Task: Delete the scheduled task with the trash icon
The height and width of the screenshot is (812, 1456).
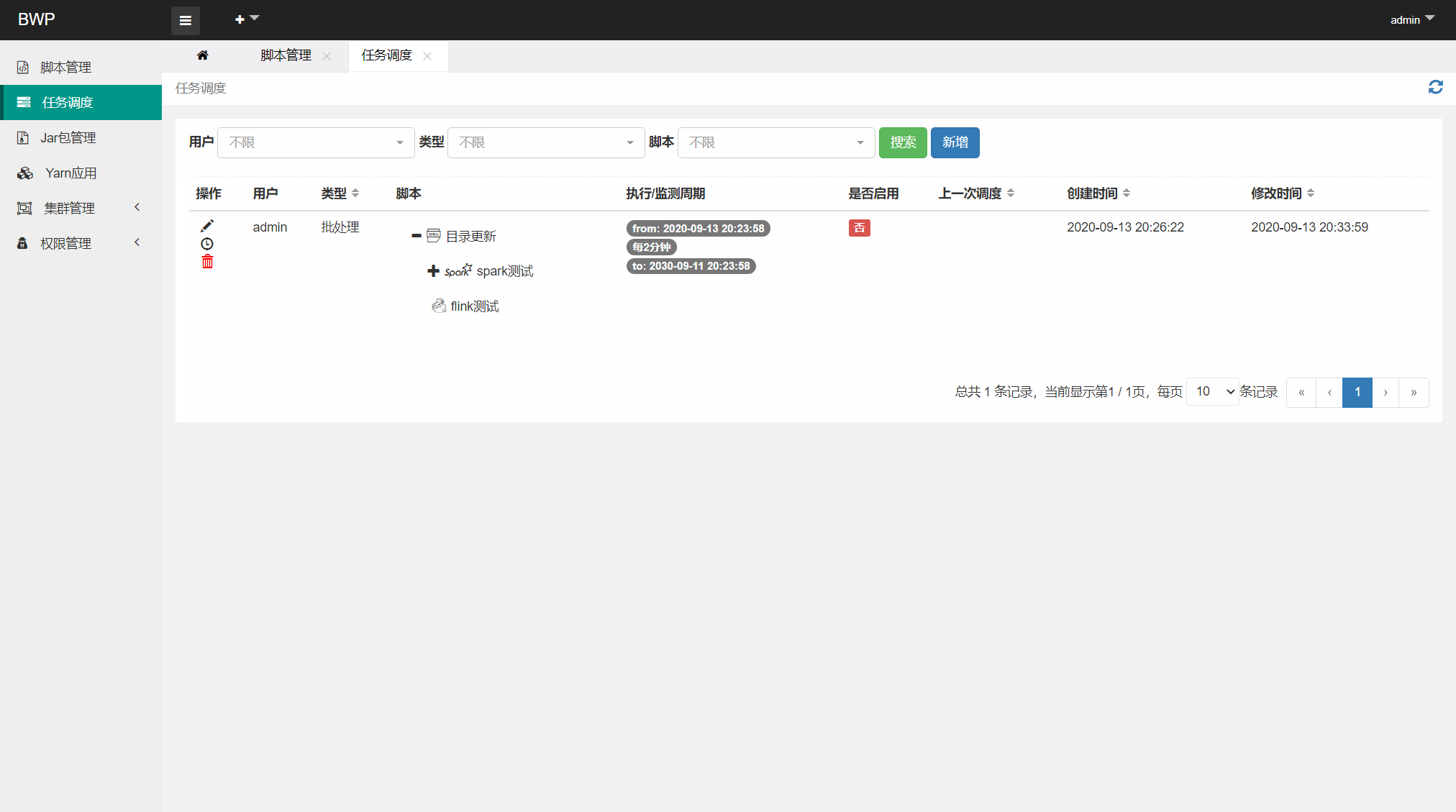Action: (x=206, y=262)
